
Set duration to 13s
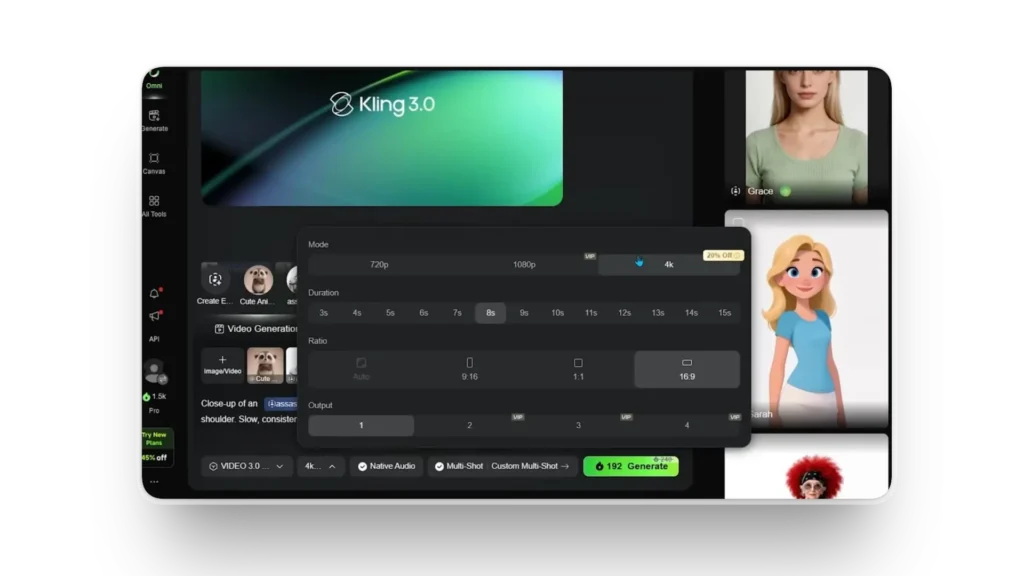658,313
